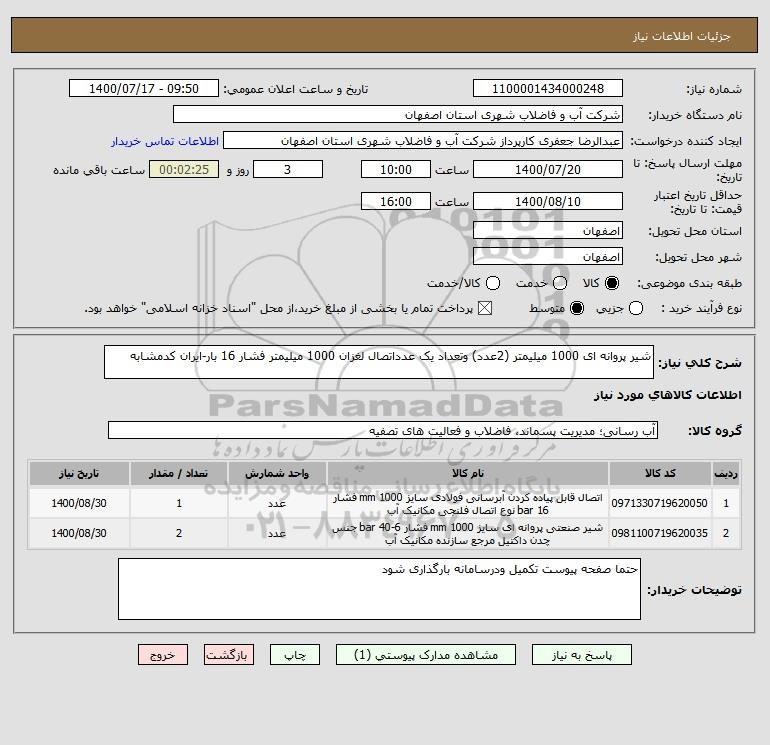Click item code 0971330719620050
Screen dimensions: 770x745
pos(660,503)
